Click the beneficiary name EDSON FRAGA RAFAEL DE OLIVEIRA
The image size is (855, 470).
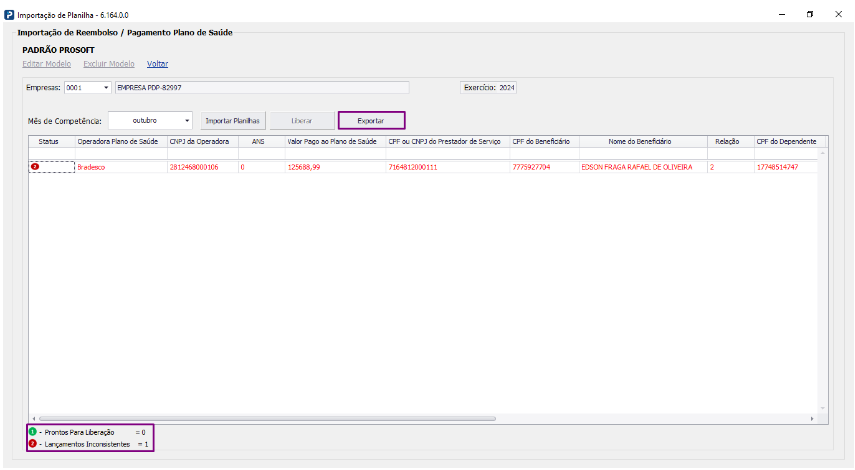point(636,167)
